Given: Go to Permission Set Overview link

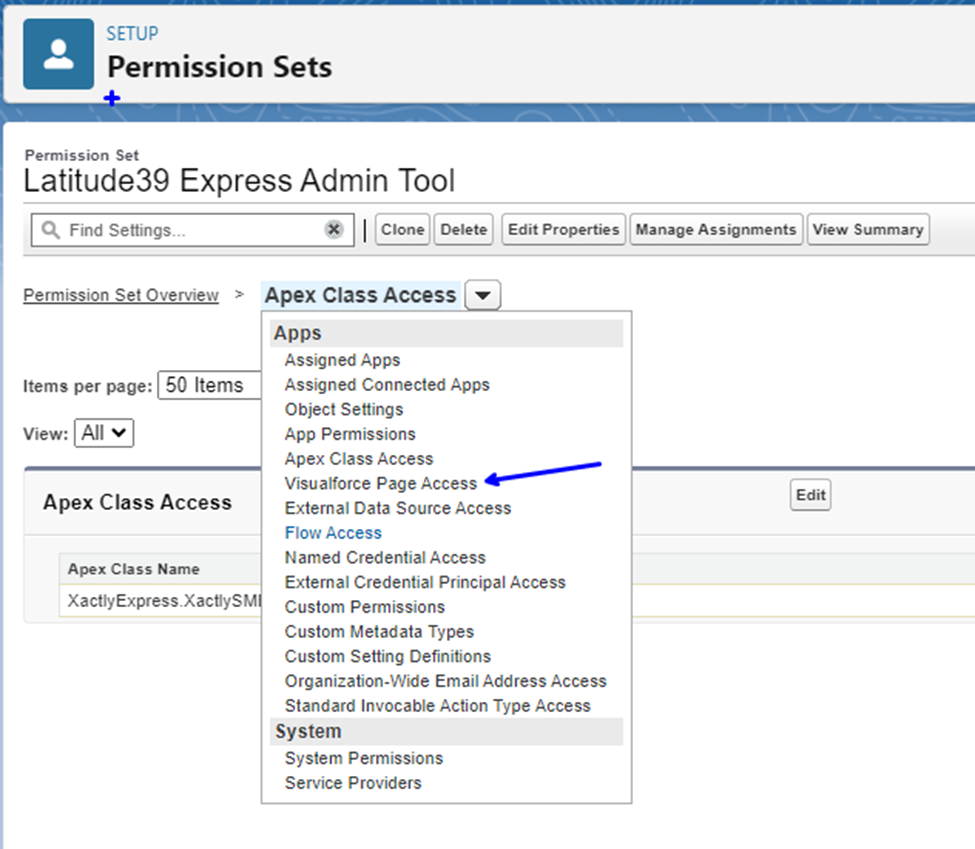Looking at the screenshot, I should (x=121, y=295).
